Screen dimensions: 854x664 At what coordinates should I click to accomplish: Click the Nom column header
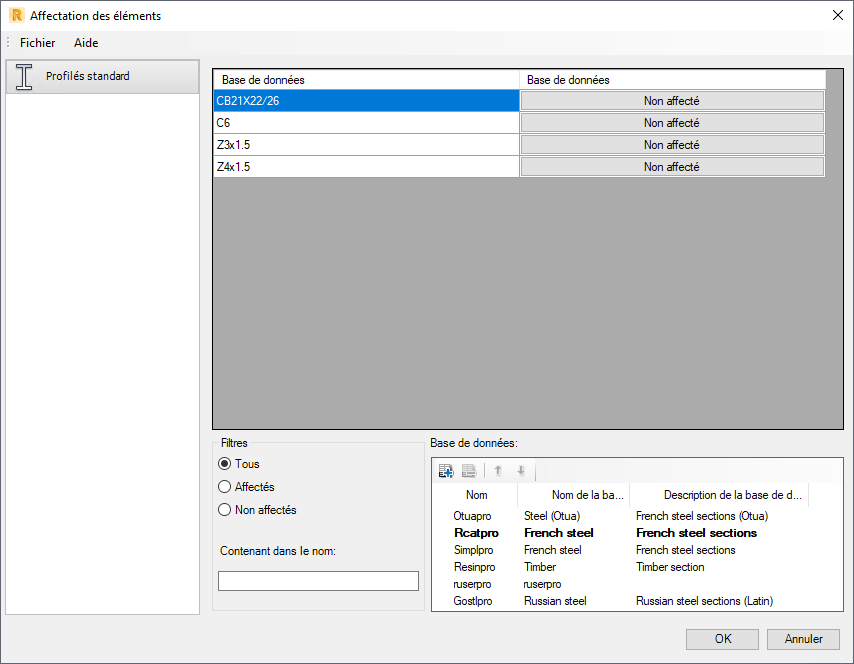[x=476, y=495]
